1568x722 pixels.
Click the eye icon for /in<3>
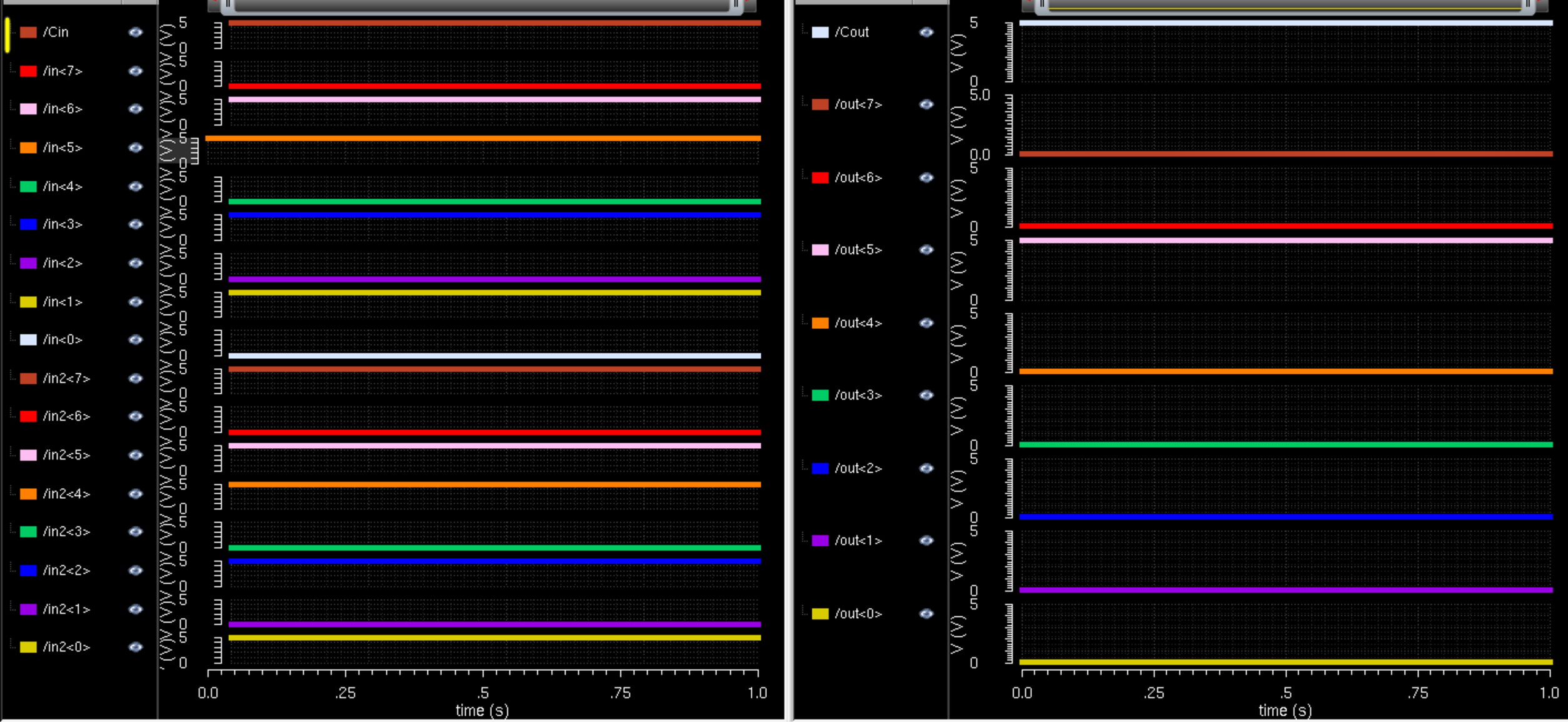[x=135, y=224]
